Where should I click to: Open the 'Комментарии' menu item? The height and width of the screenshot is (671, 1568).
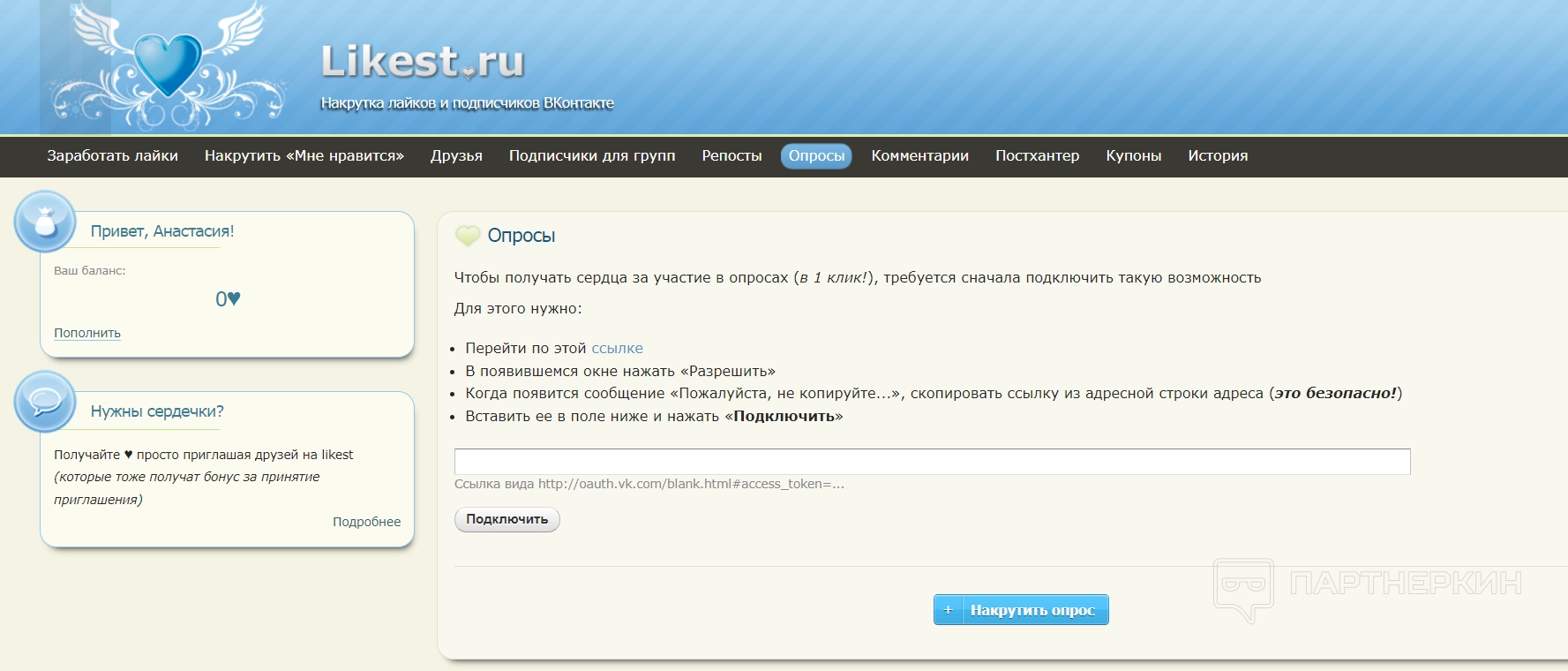point(920,156)
